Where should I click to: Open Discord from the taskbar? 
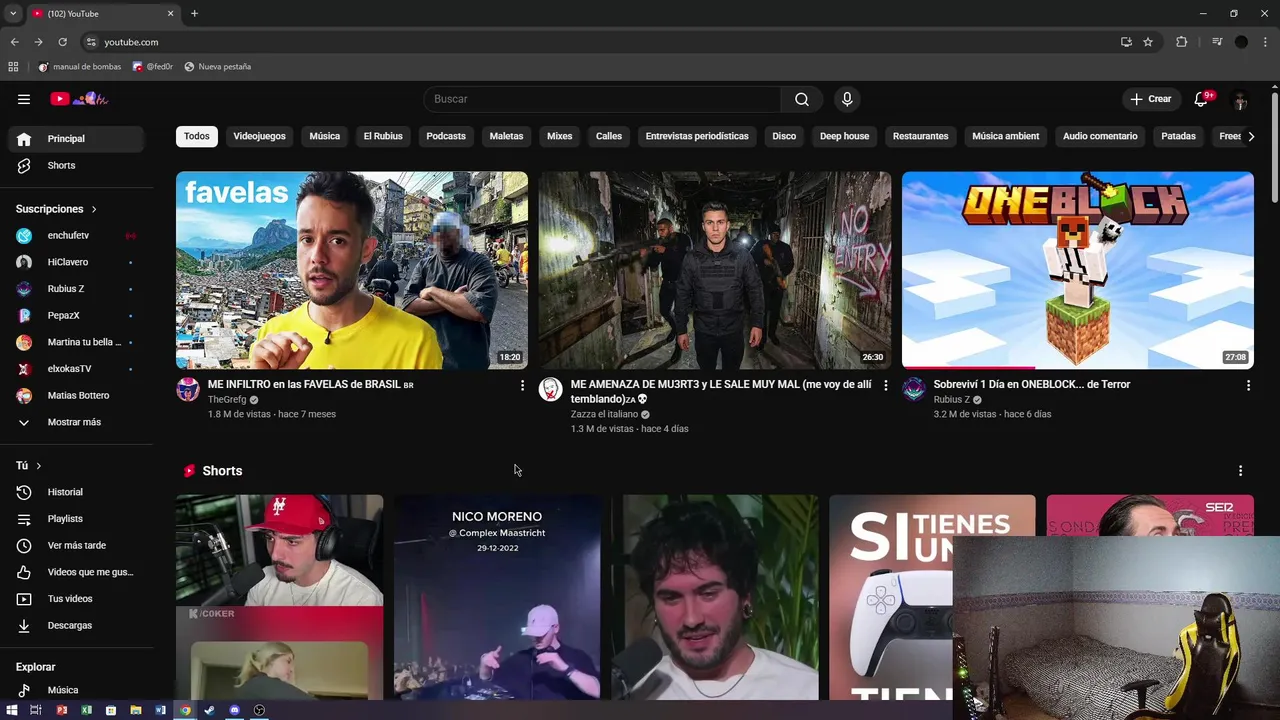pos(235,710)
